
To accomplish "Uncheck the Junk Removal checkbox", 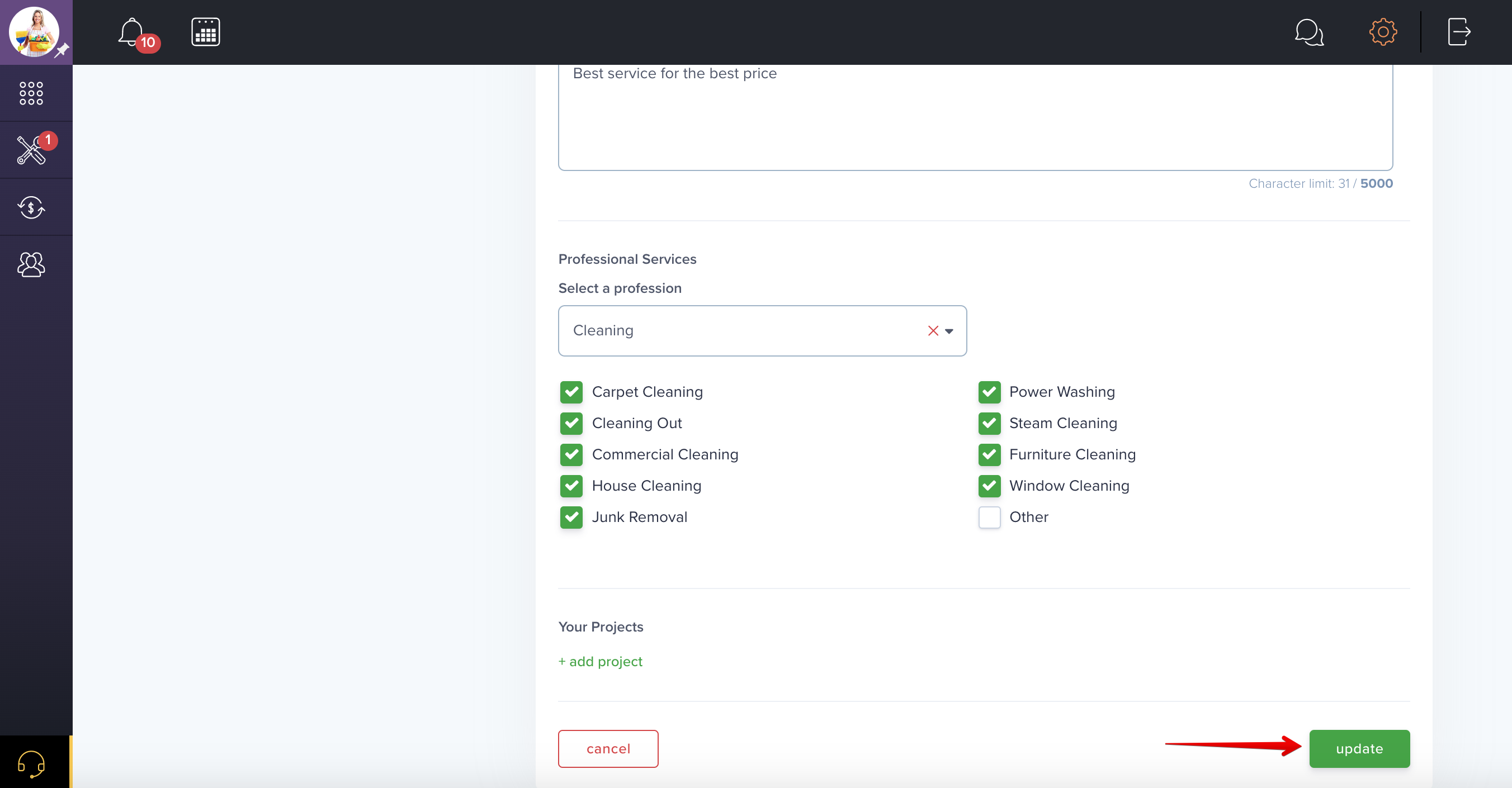I will [571, 518].
